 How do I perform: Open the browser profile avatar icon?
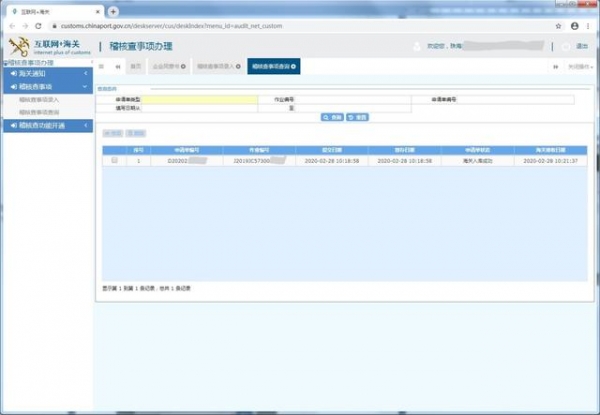[574, 25]
